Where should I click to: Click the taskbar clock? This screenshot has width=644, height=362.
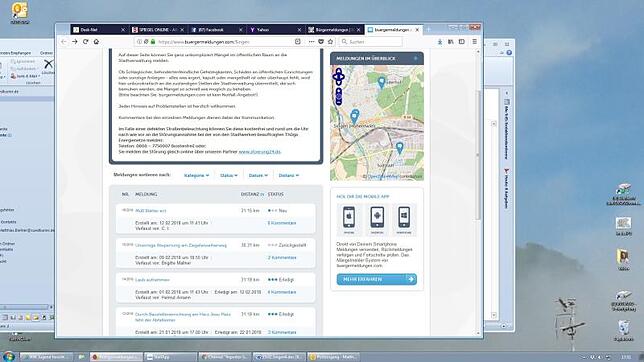(627, 357)
